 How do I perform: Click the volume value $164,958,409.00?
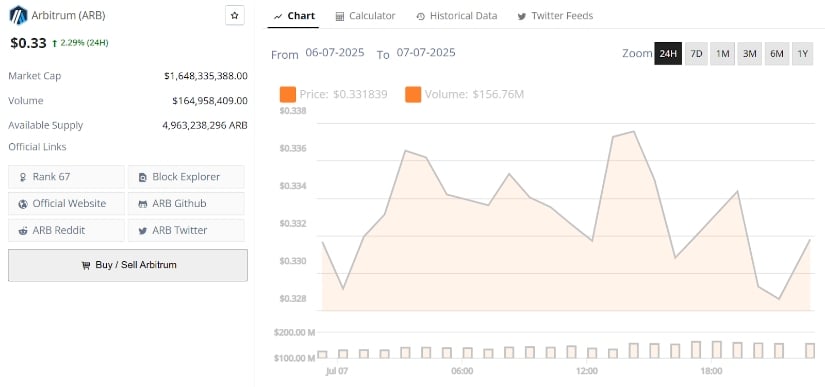pos(210,101)
